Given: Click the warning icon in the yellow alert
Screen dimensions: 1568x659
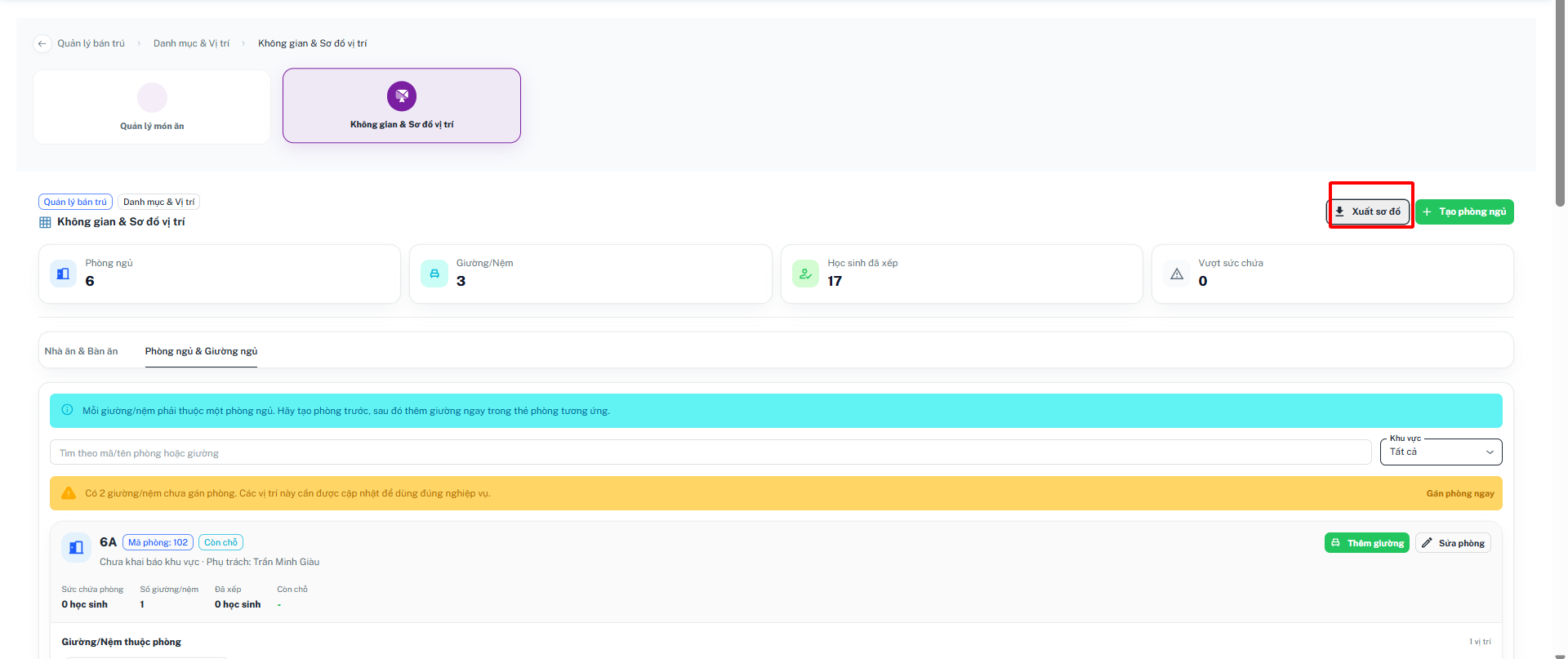Looking at the screenshot, I should [69, 493].
